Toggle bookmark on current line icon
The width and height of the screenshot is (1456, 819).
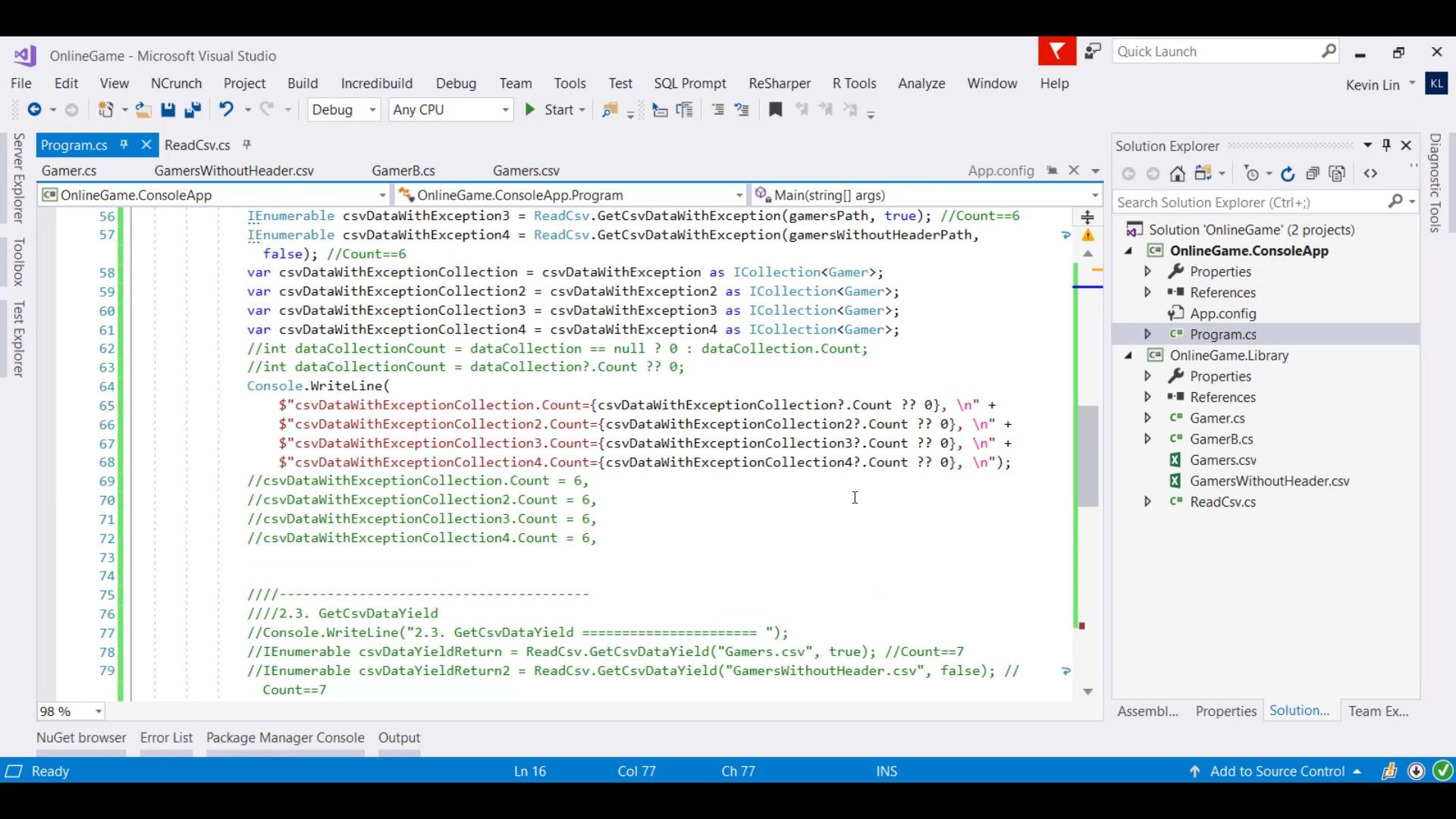(775, 110)
